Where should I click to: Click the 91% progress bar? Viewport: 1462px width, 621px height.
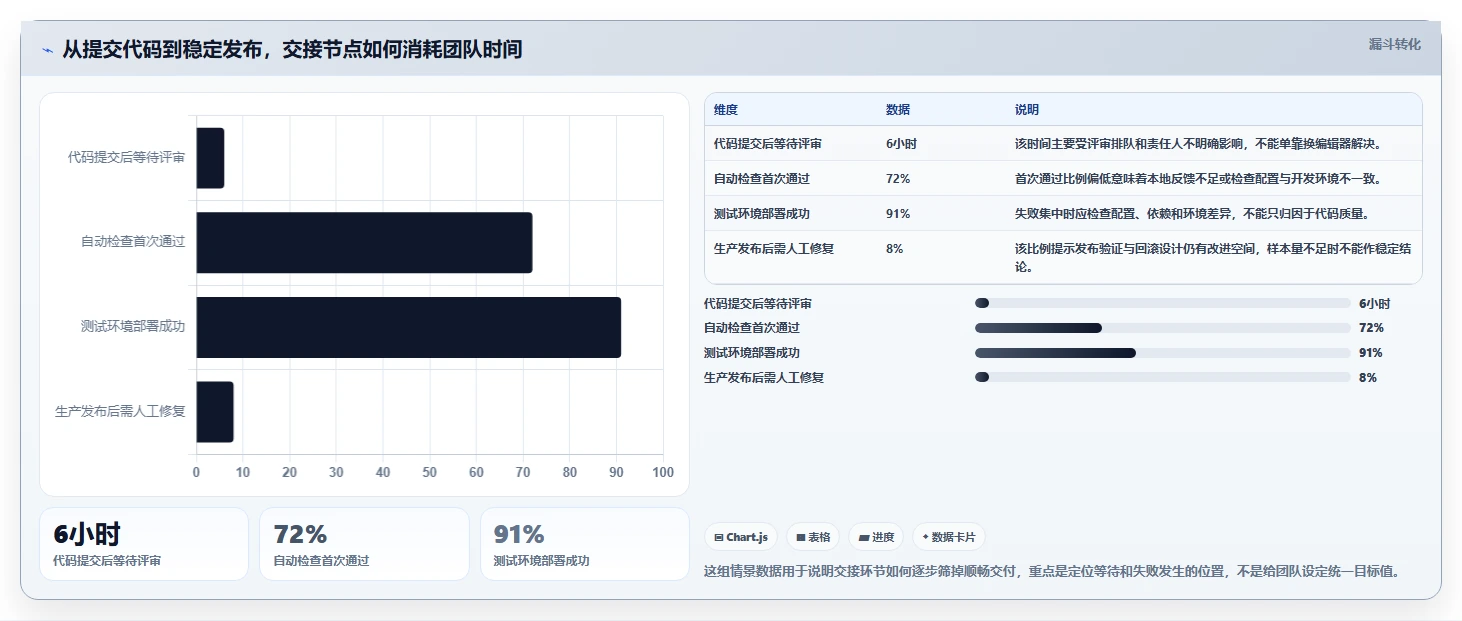click(x=1163, y=353)
